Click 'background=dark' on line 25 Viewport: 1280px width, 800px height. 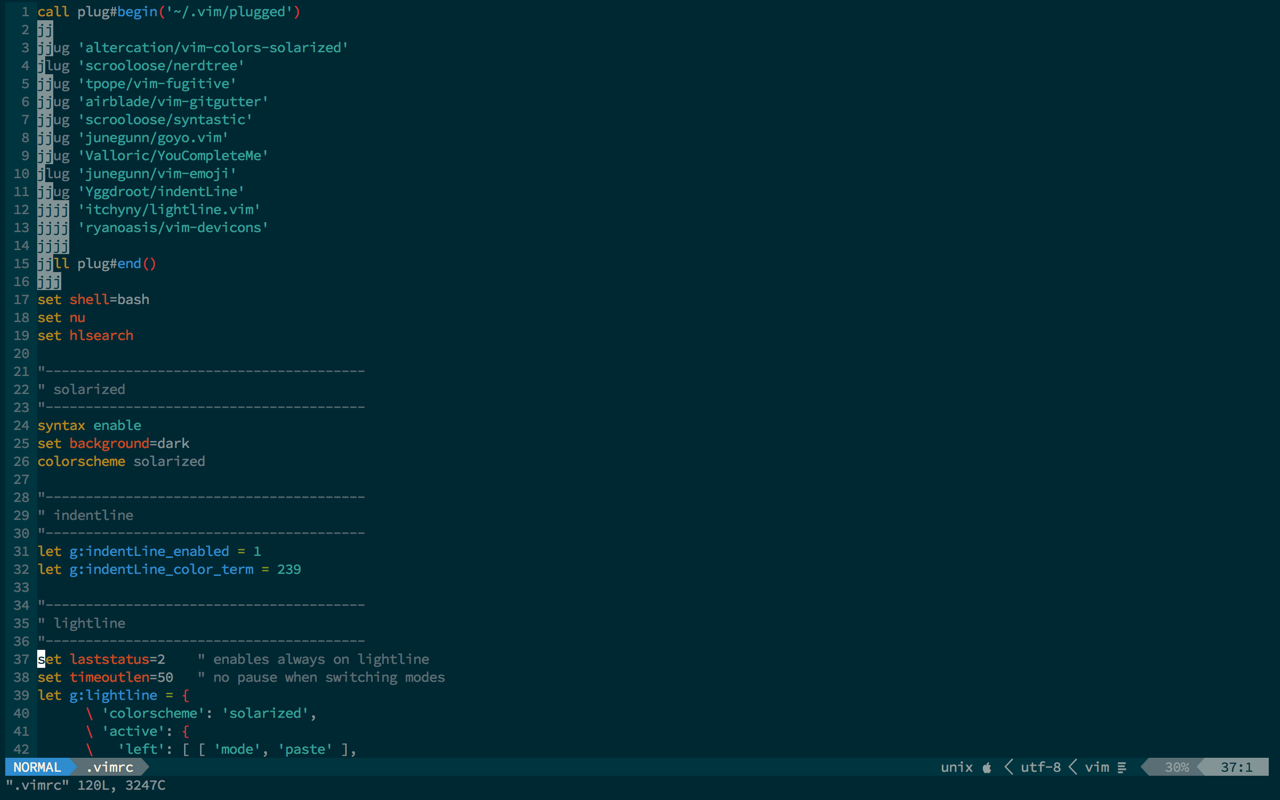coord(130,443)
